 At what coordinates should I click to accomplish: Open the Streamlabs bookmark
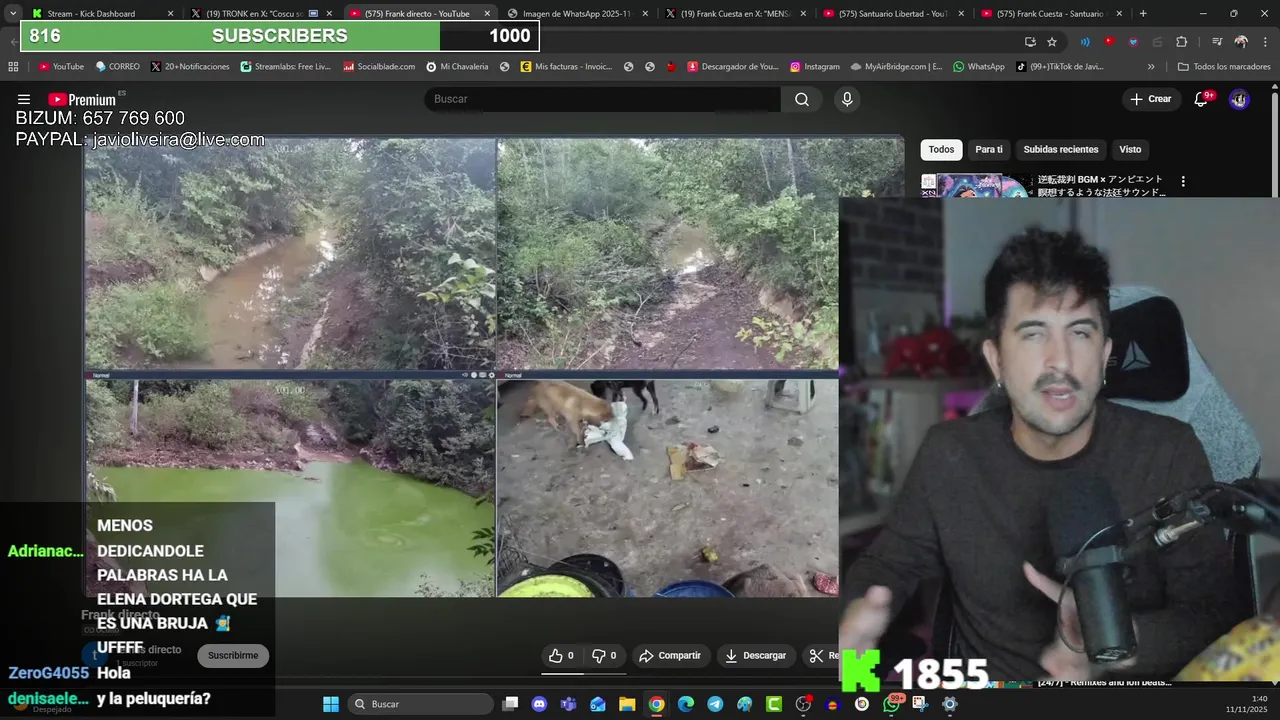tap(285, 67)
